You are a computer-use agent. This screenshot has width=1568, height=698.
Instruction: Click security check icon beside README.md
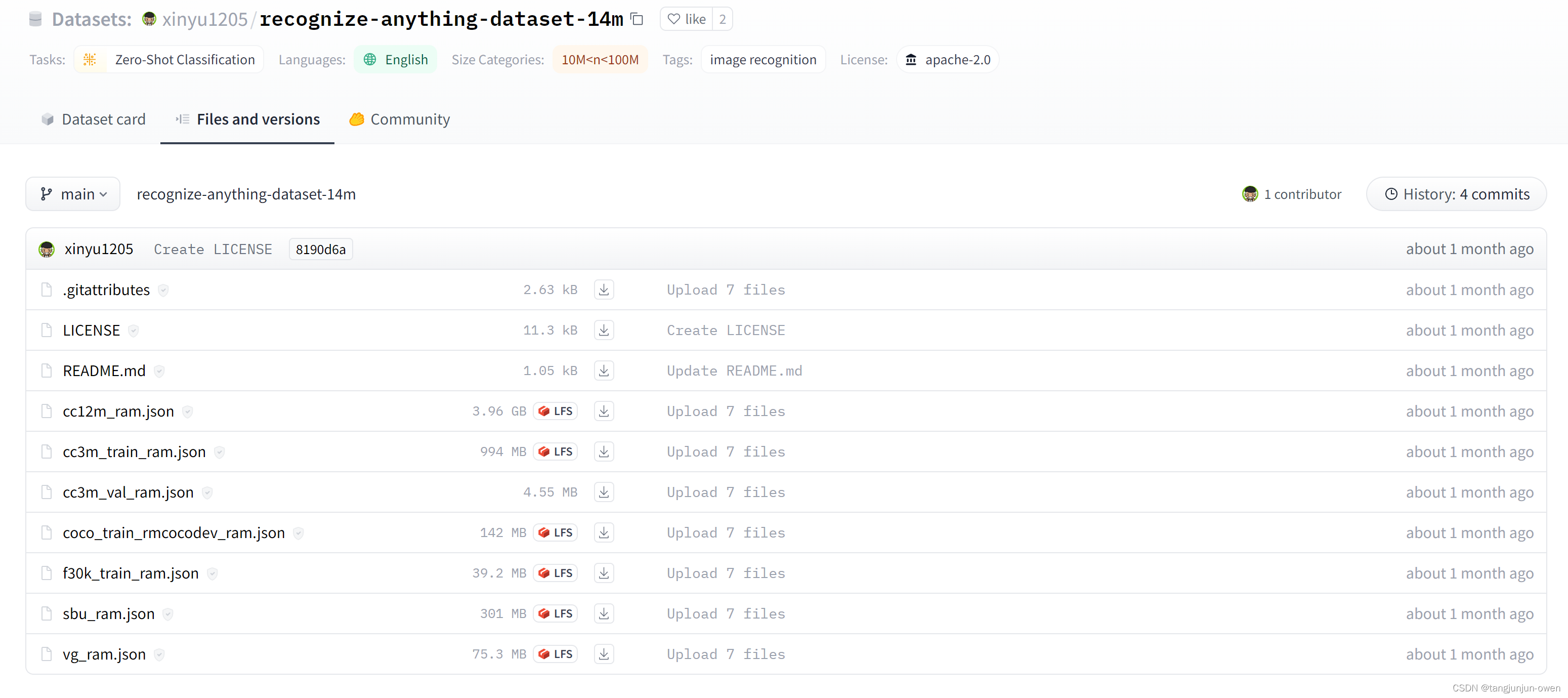click(159, 371)
